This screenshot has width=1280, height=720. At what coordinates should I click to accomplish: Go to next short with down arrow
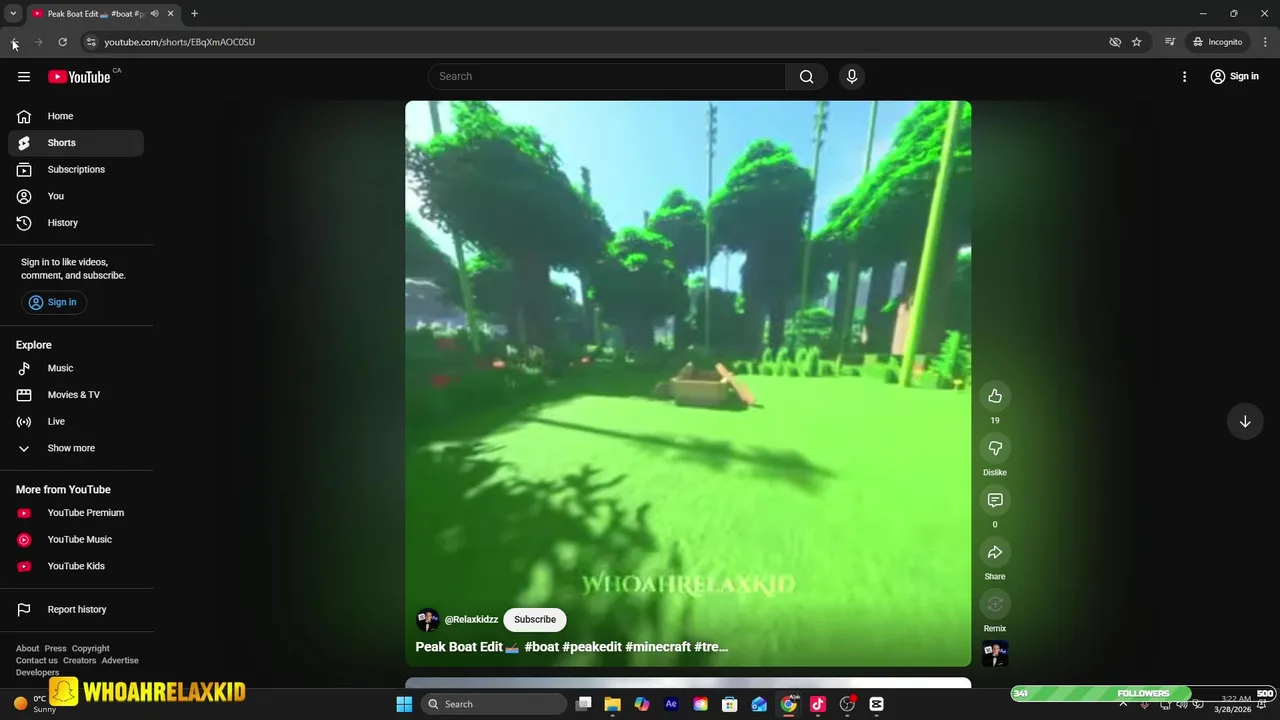click(x=1245, y=422)
